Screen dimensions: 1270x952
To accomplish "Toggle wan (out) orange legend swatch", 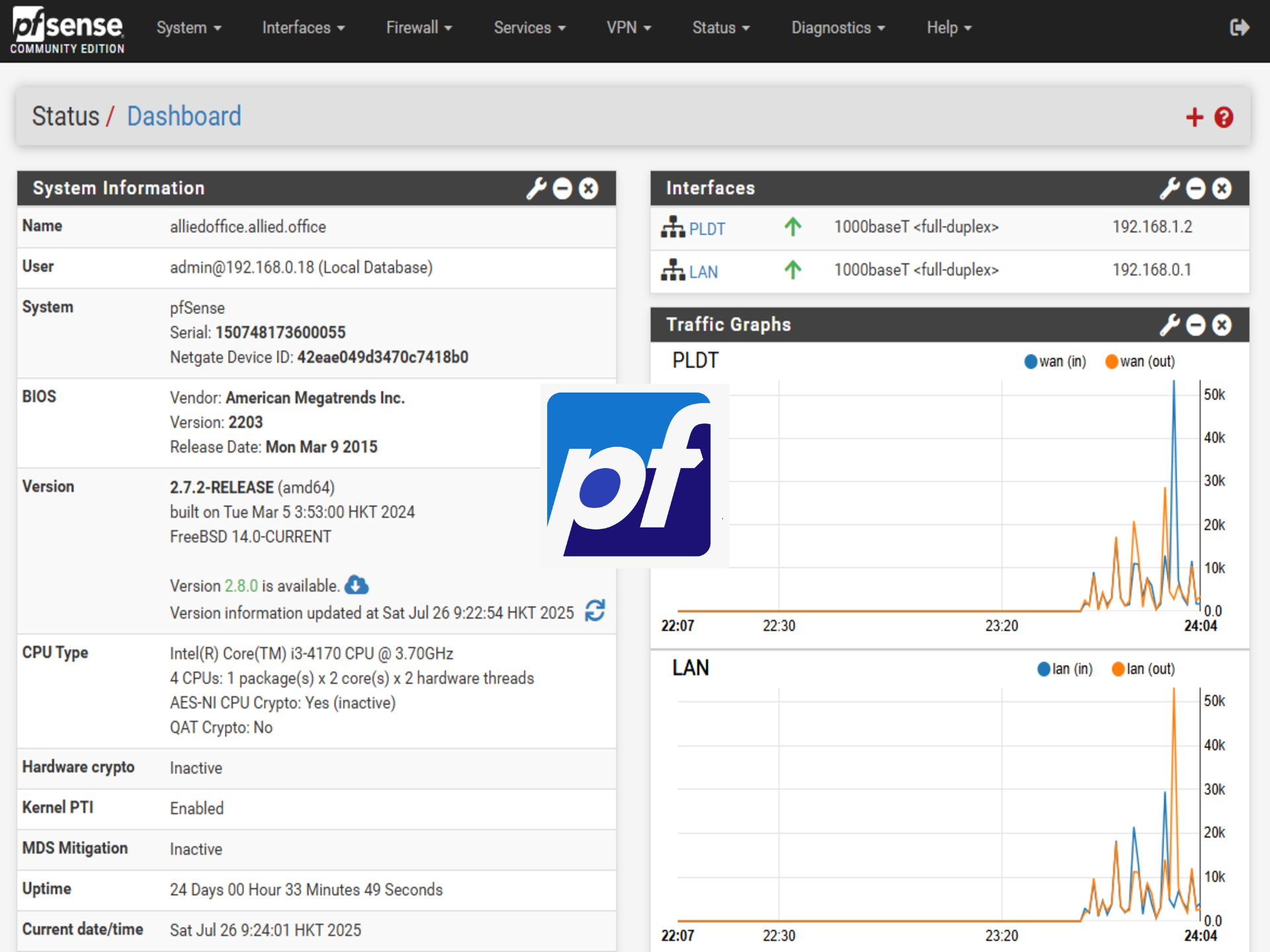I will pyautogui.click(x=1111, y=362).
